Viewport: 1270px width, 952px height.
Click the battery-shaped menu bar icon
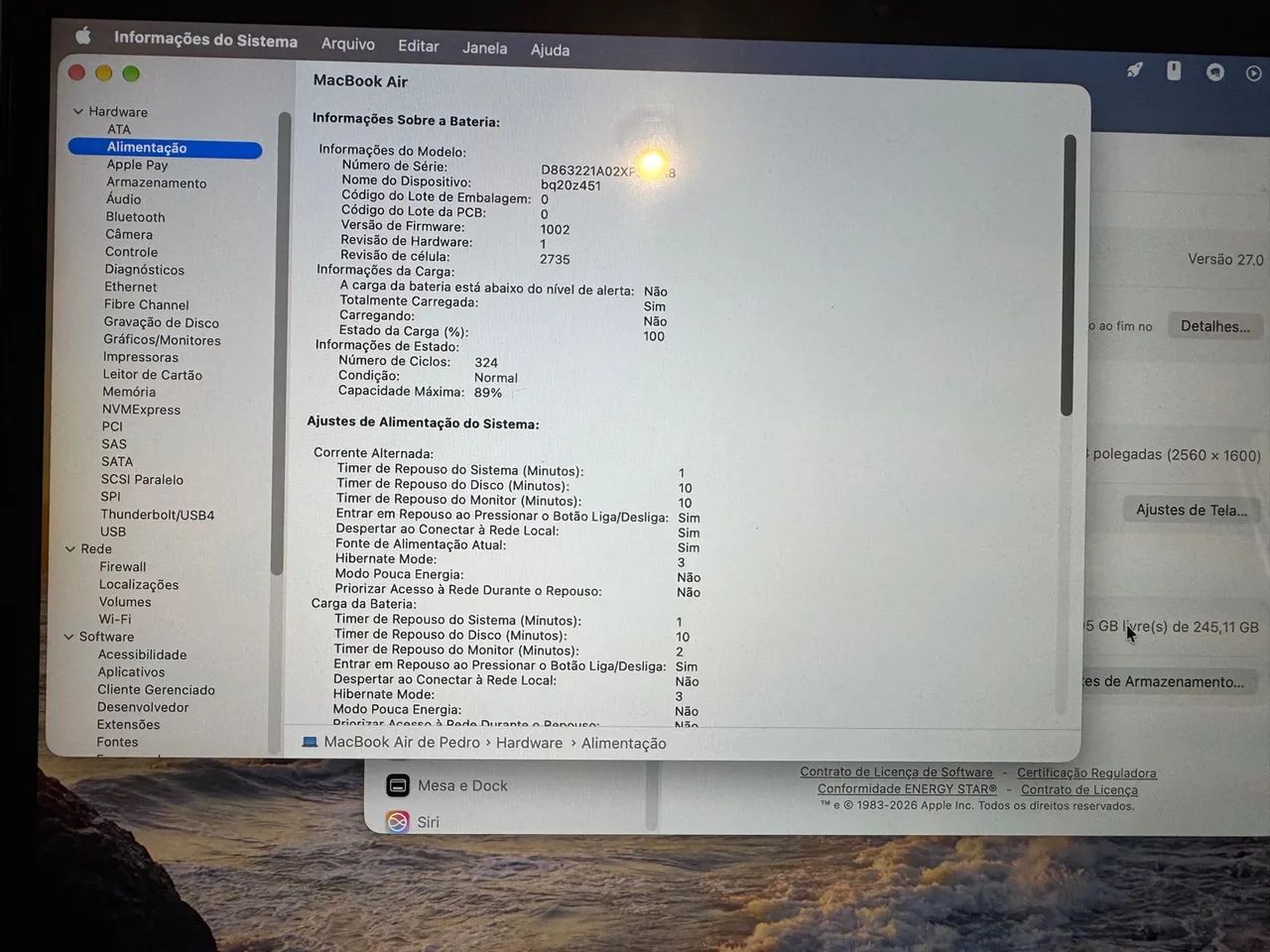pos(1174,69)
